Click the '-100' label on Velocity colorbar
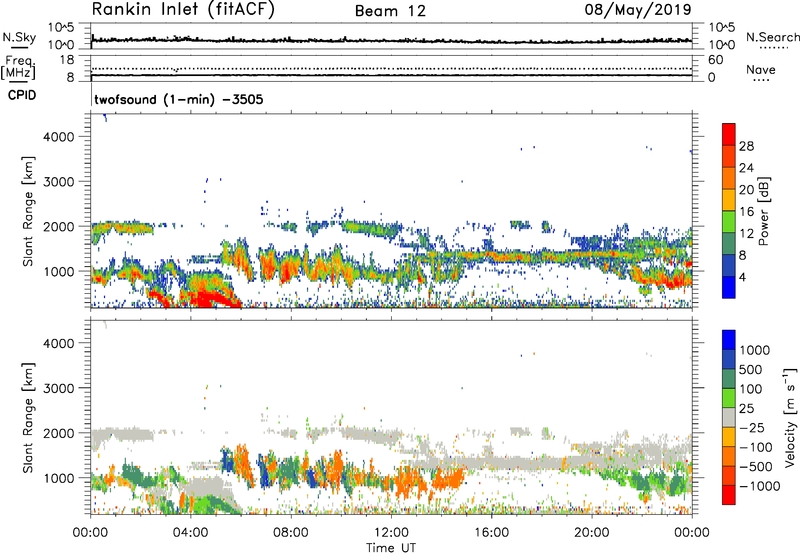 click(x=756, y=447)
